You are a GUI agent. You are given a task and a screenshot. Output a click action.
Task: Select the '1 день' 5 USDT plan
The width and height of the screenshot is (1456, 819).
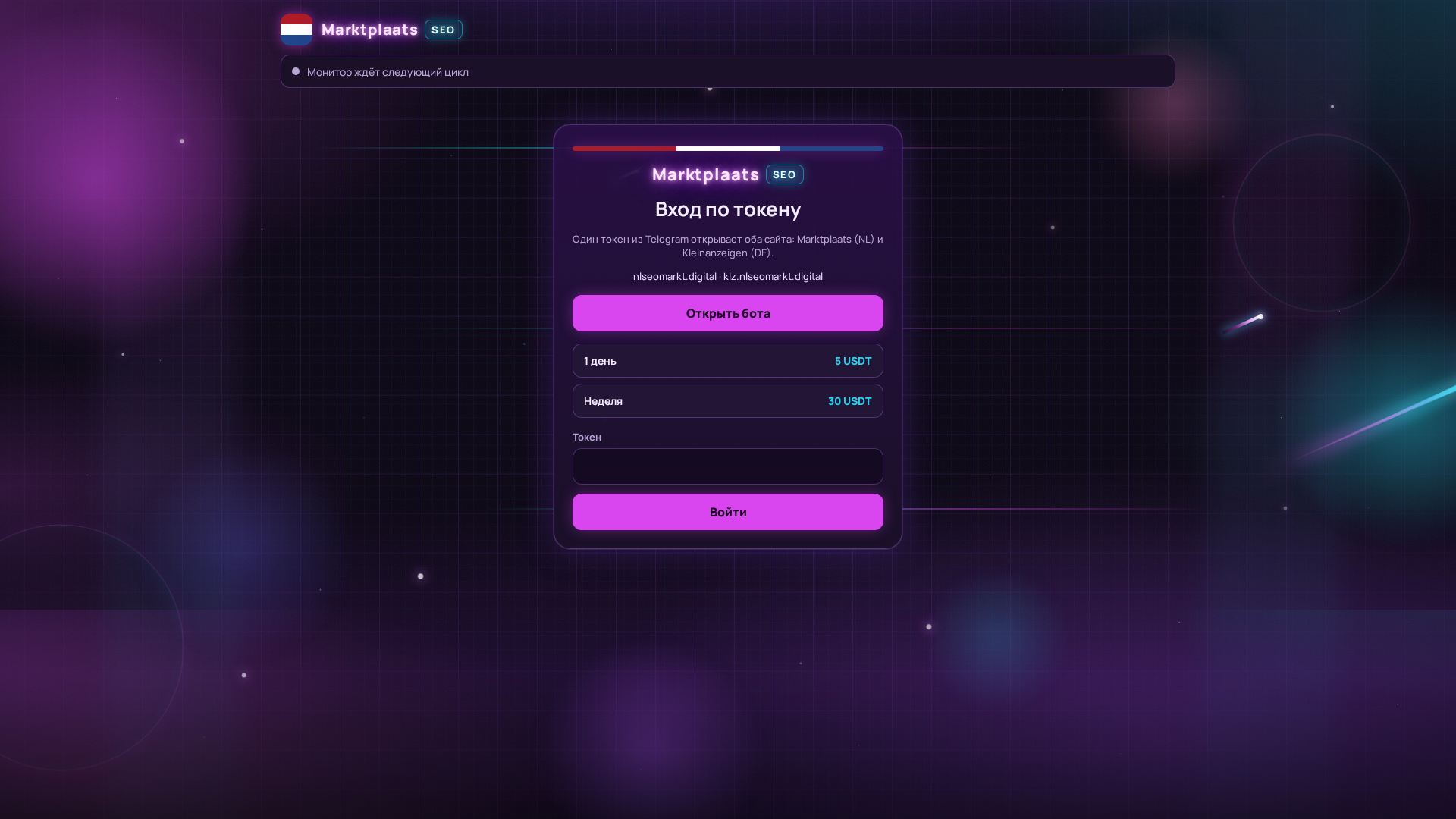click(x=728, y=361)
